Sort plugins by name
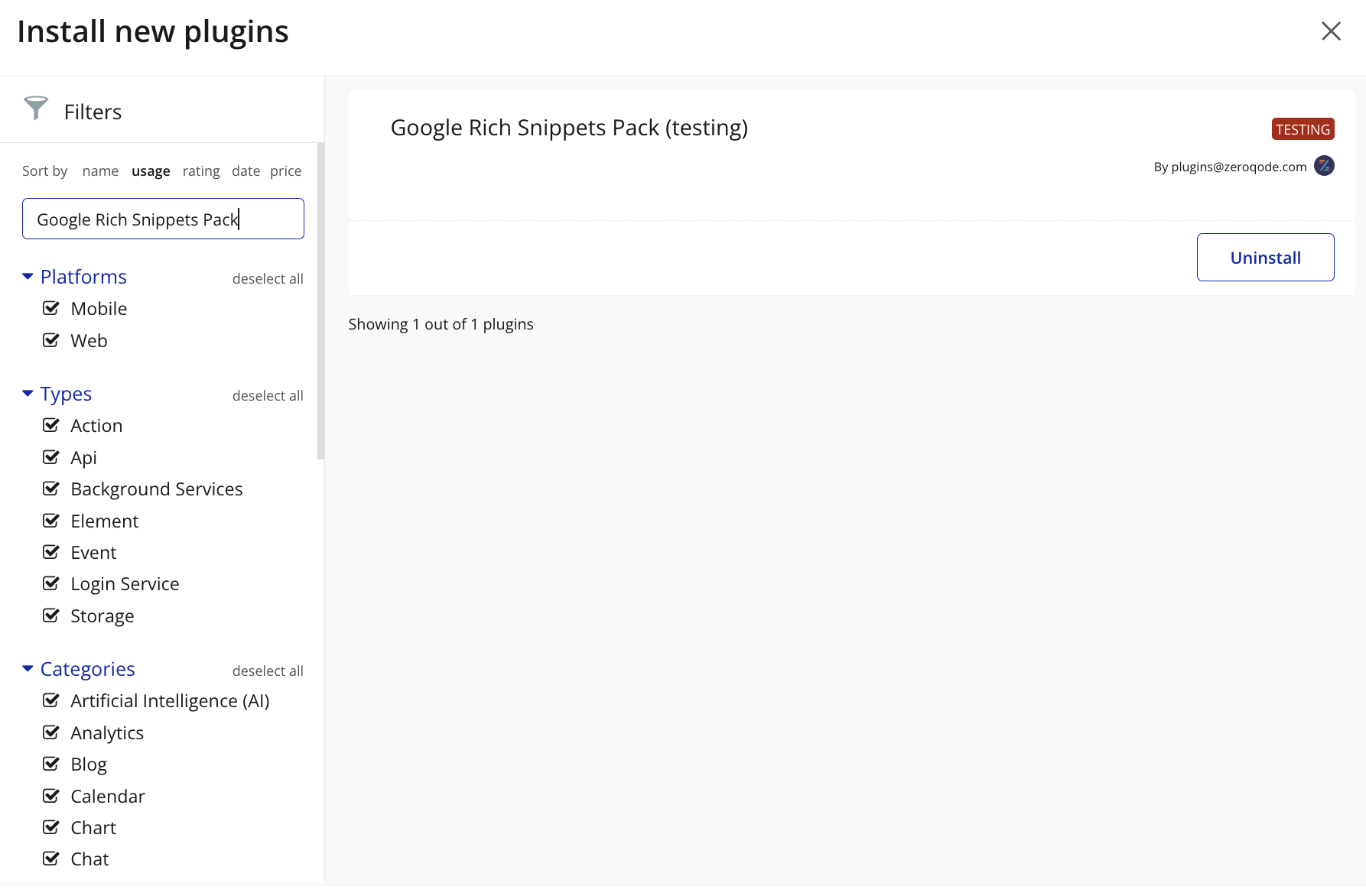The image size is (1366, 896). click(100, 171)
